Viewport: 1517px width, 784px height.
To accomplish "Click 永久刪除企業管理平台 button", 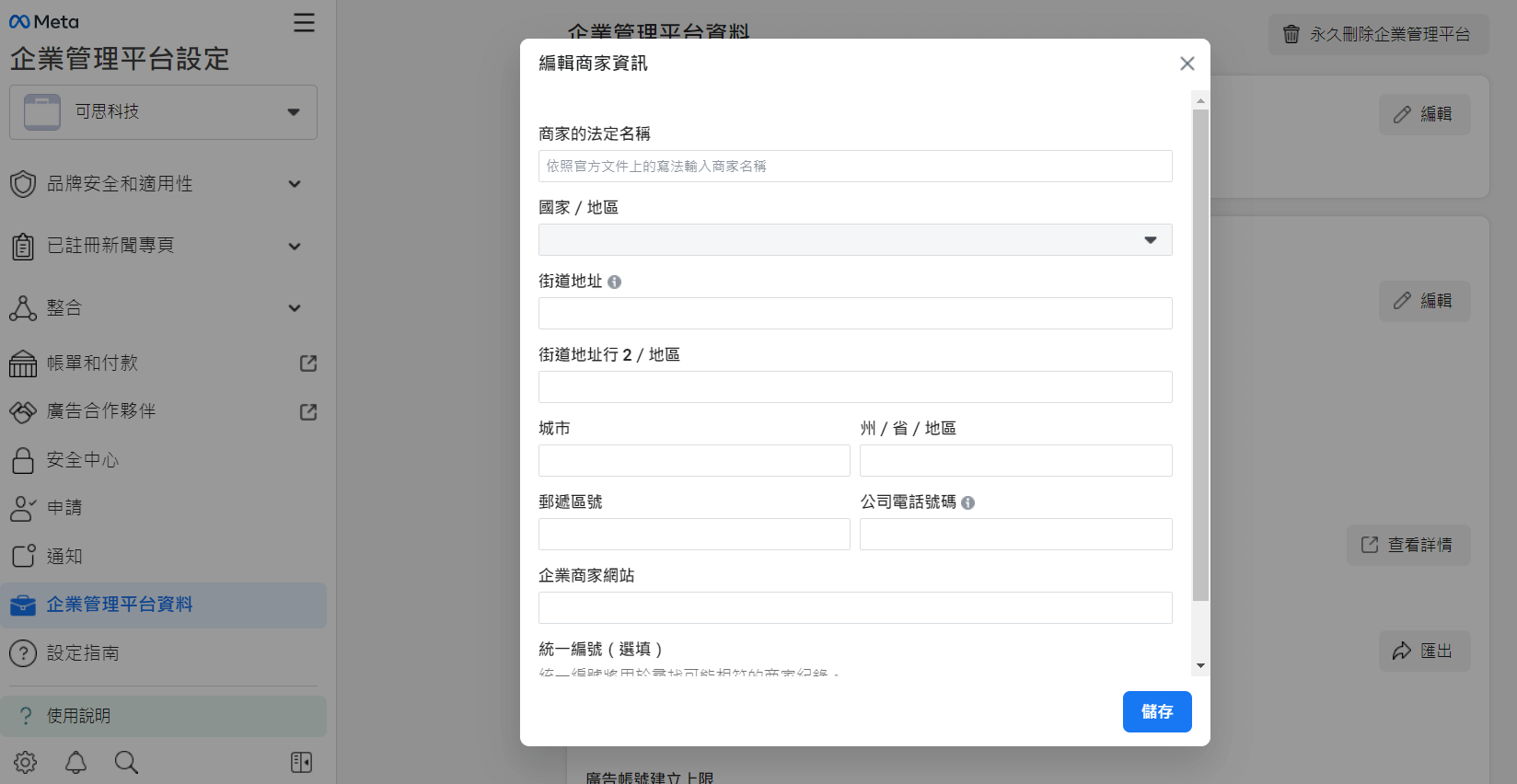I will pos(1378,34).
